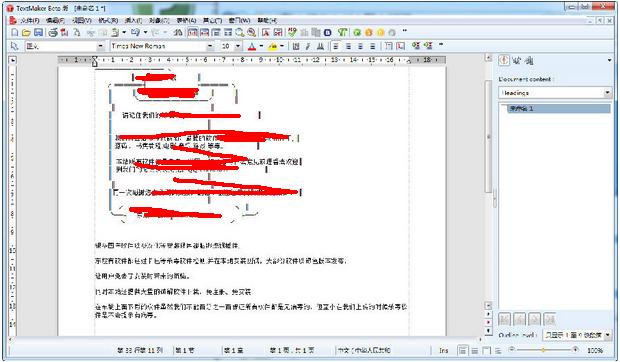Open the Outline level dropdown at the sidebar bottom
This screenshot has width=620, height=362.
tap(608, 335)
